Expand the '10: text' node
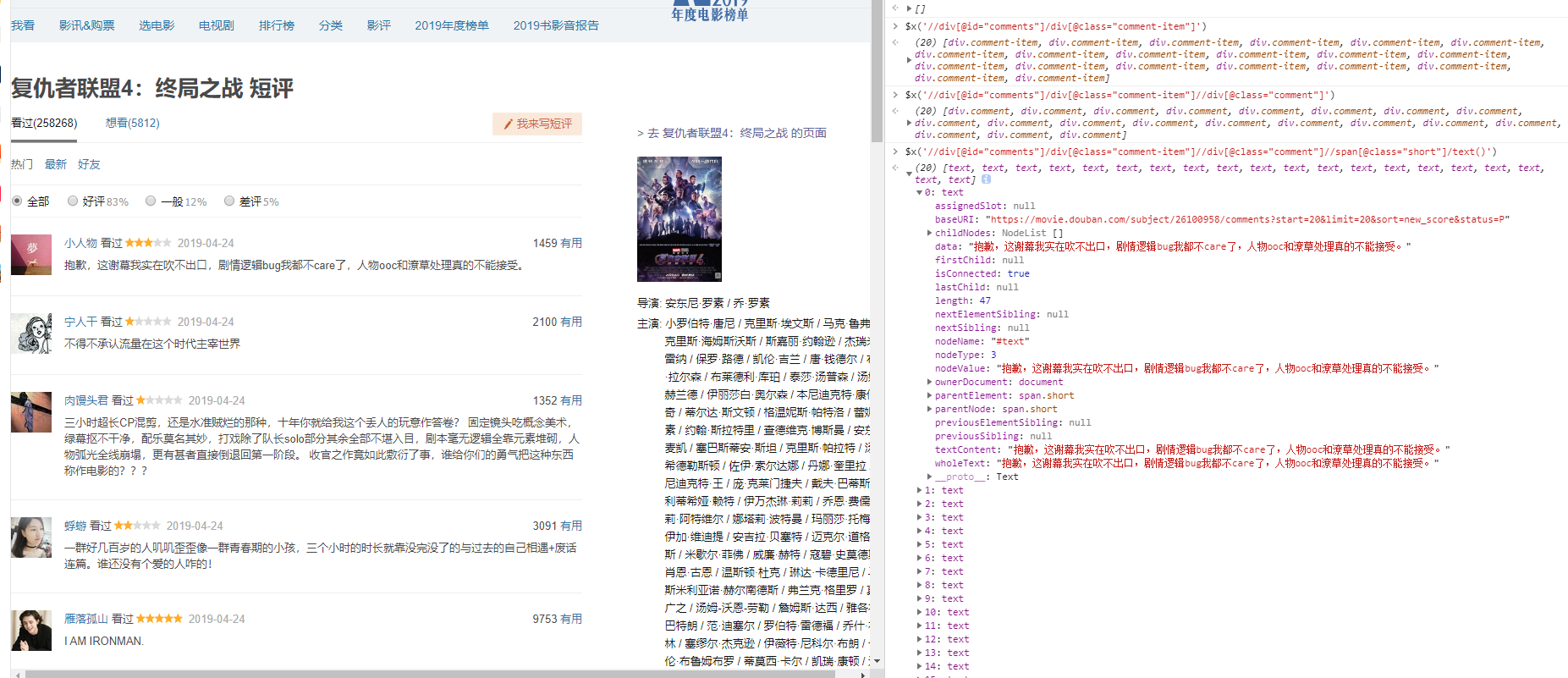Viewport: 1568px width, 678px height. [x=920, y=613]
